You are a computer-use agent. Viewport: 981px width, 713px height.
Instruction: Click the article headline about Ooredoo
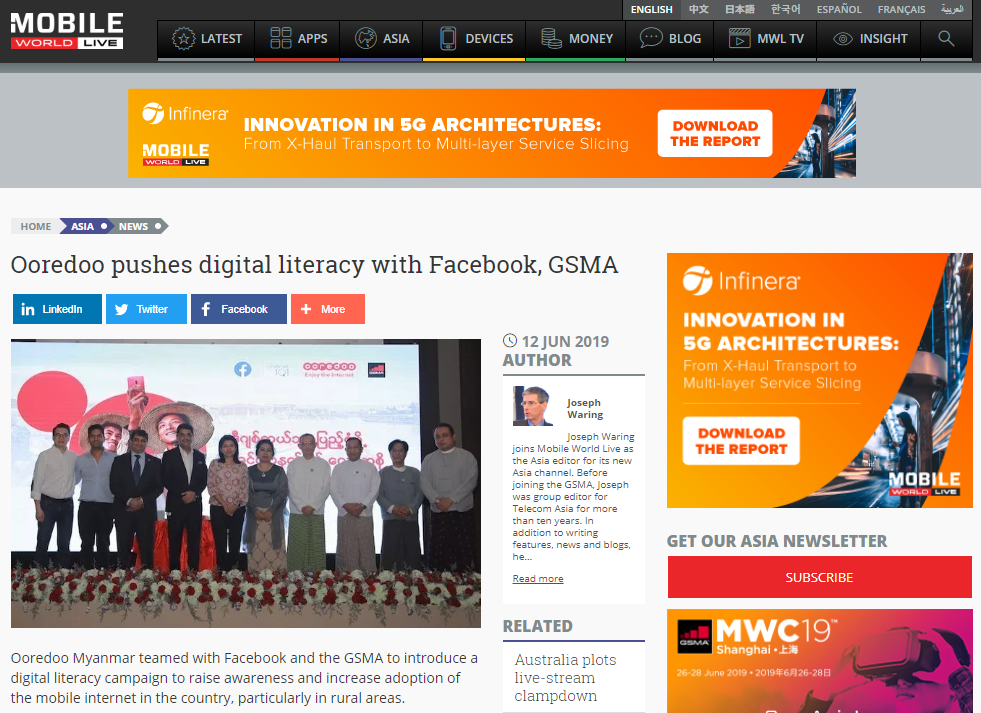314,265
